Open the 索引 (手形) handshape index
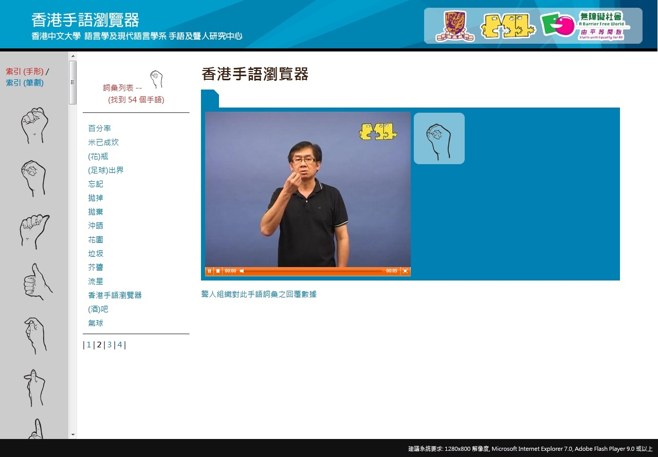This screenshot has width=658, height=457. (x=25, y=72)
